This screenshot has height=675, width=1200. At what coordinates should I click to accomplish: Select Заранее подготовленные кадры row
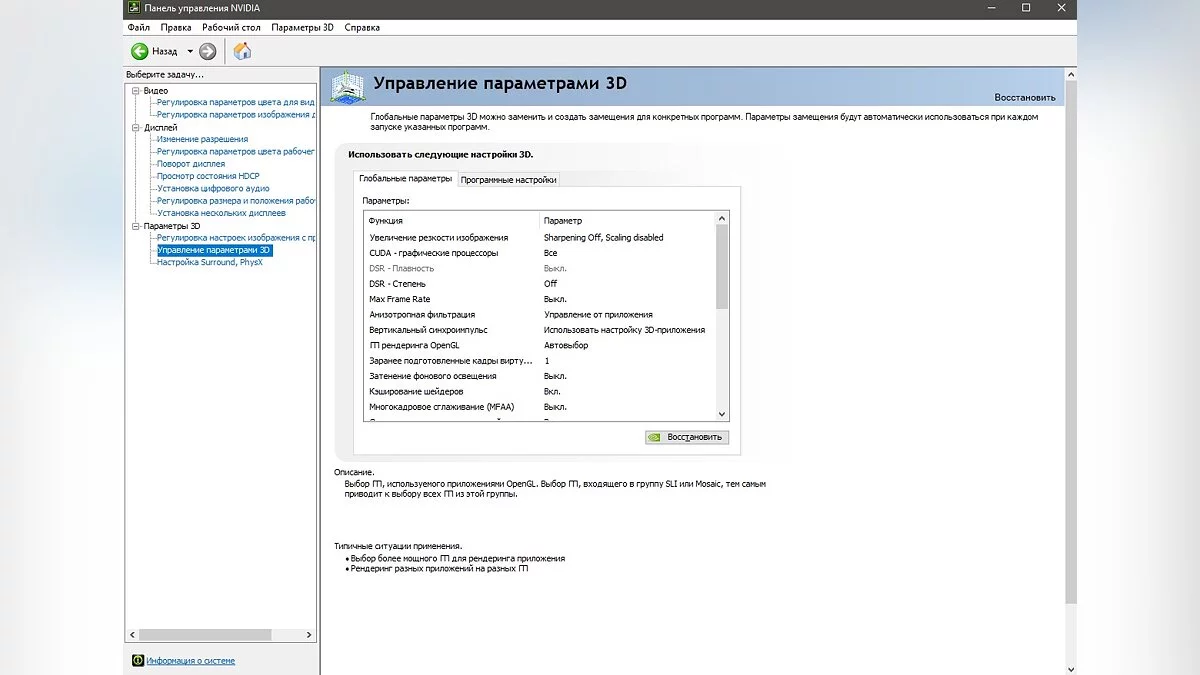tap(539, 361)
